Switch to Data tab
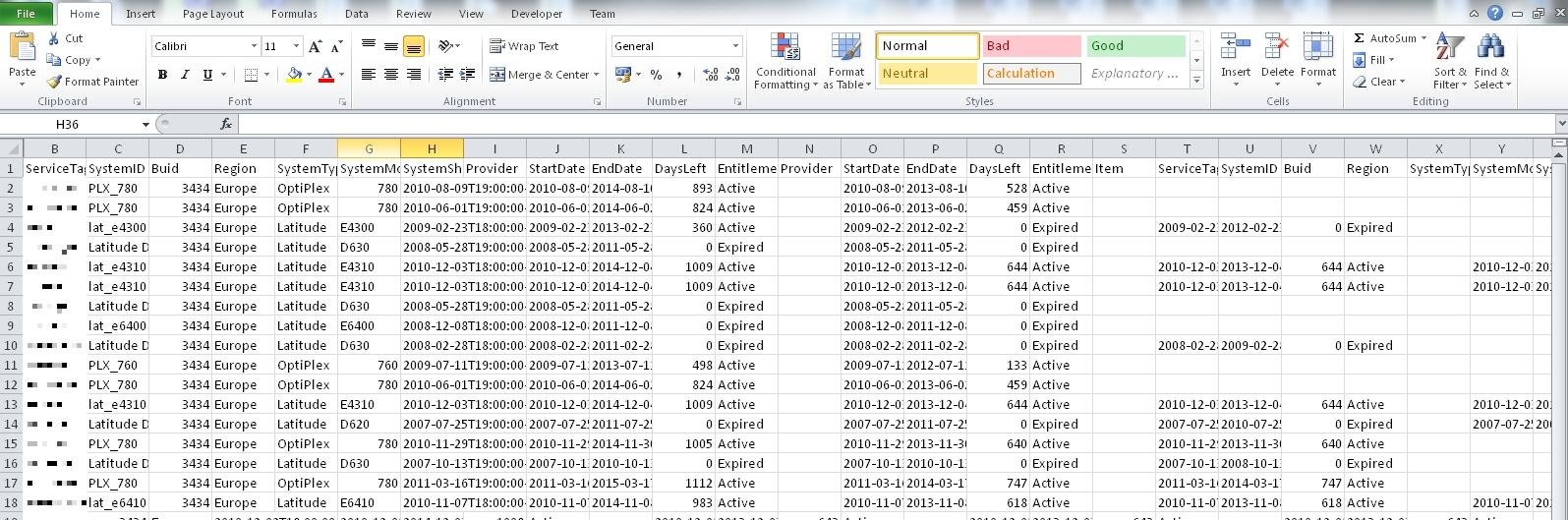Image resolution: width=1568 pixels, height=520 pixels. click(357, 14)
